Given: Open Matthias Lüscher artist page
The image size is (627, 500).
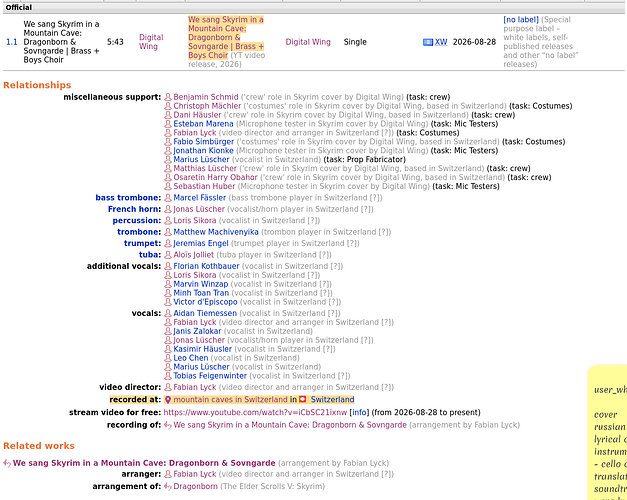Looking at the screenshot, I should pyautogui.click(x=205, y=168).
